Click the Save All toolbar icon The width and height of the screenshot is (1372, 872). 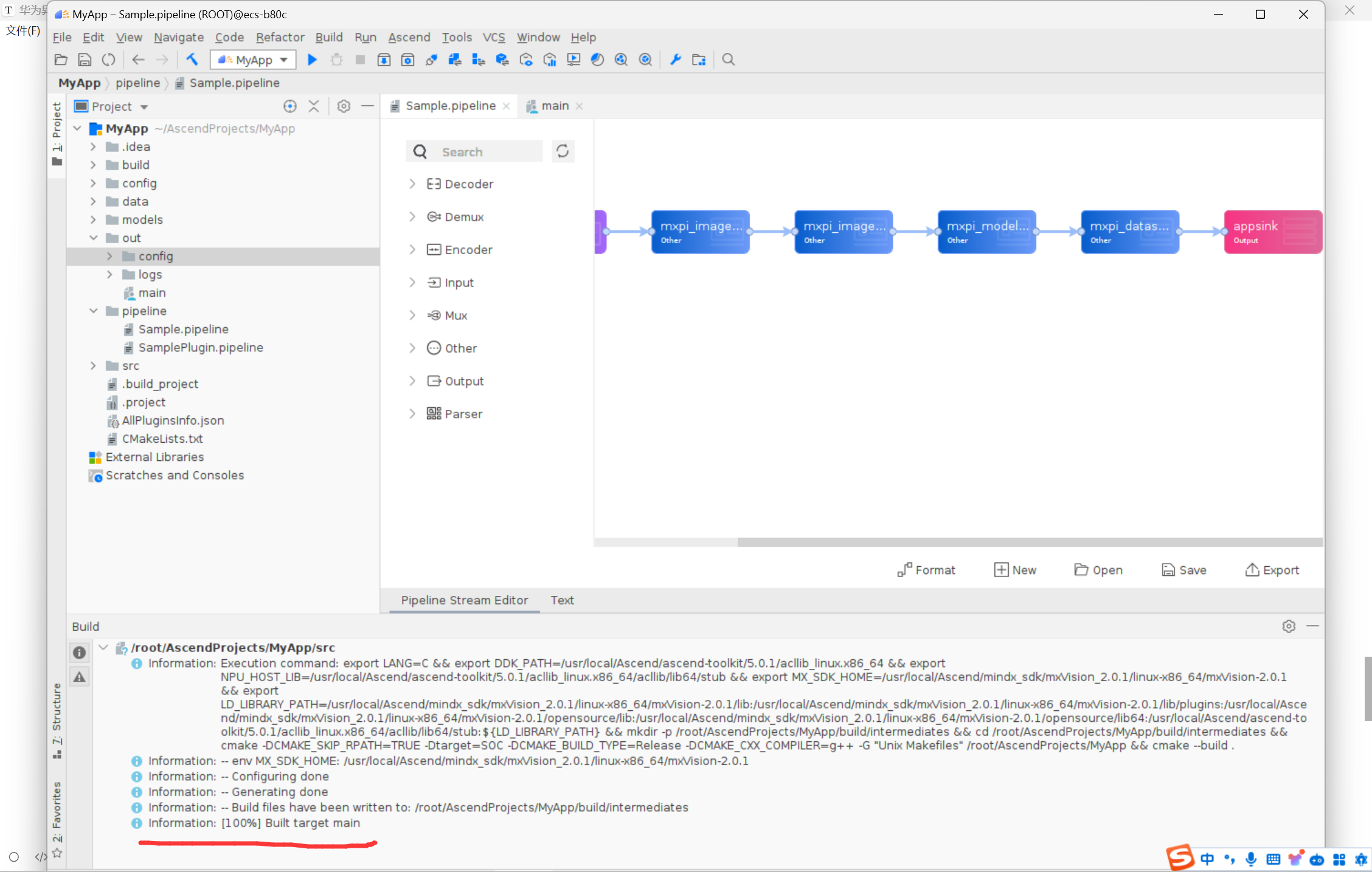pyautogui.click(x=85, y=60)
